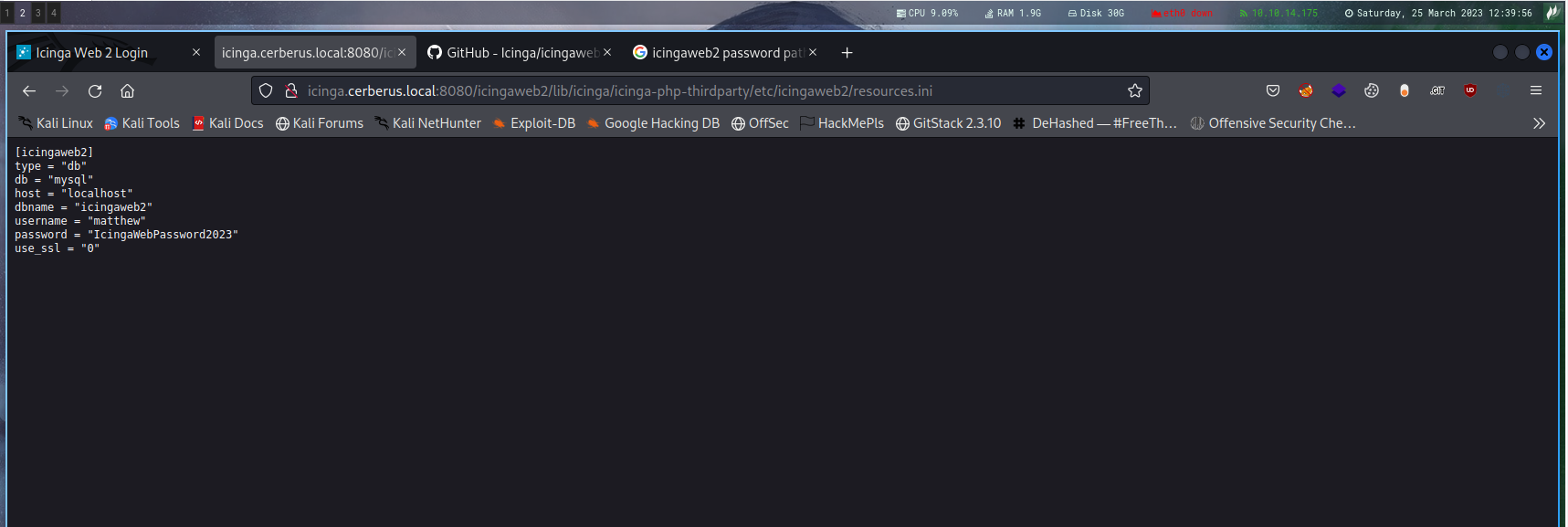Switch to GitHub Icinga/icingaweb tab
Image resolution: width=1568 pixels, height=527 pixels.
(521, 52)
